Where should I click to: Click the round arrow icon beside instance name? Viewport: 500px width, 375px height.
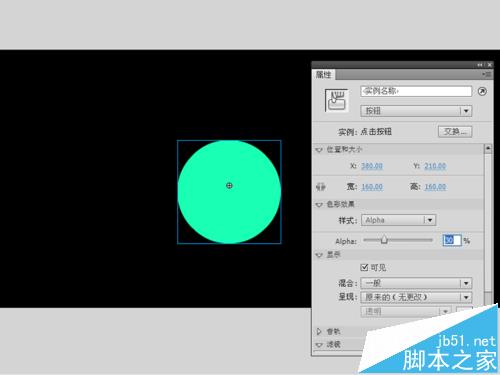[x=482, y=91]
